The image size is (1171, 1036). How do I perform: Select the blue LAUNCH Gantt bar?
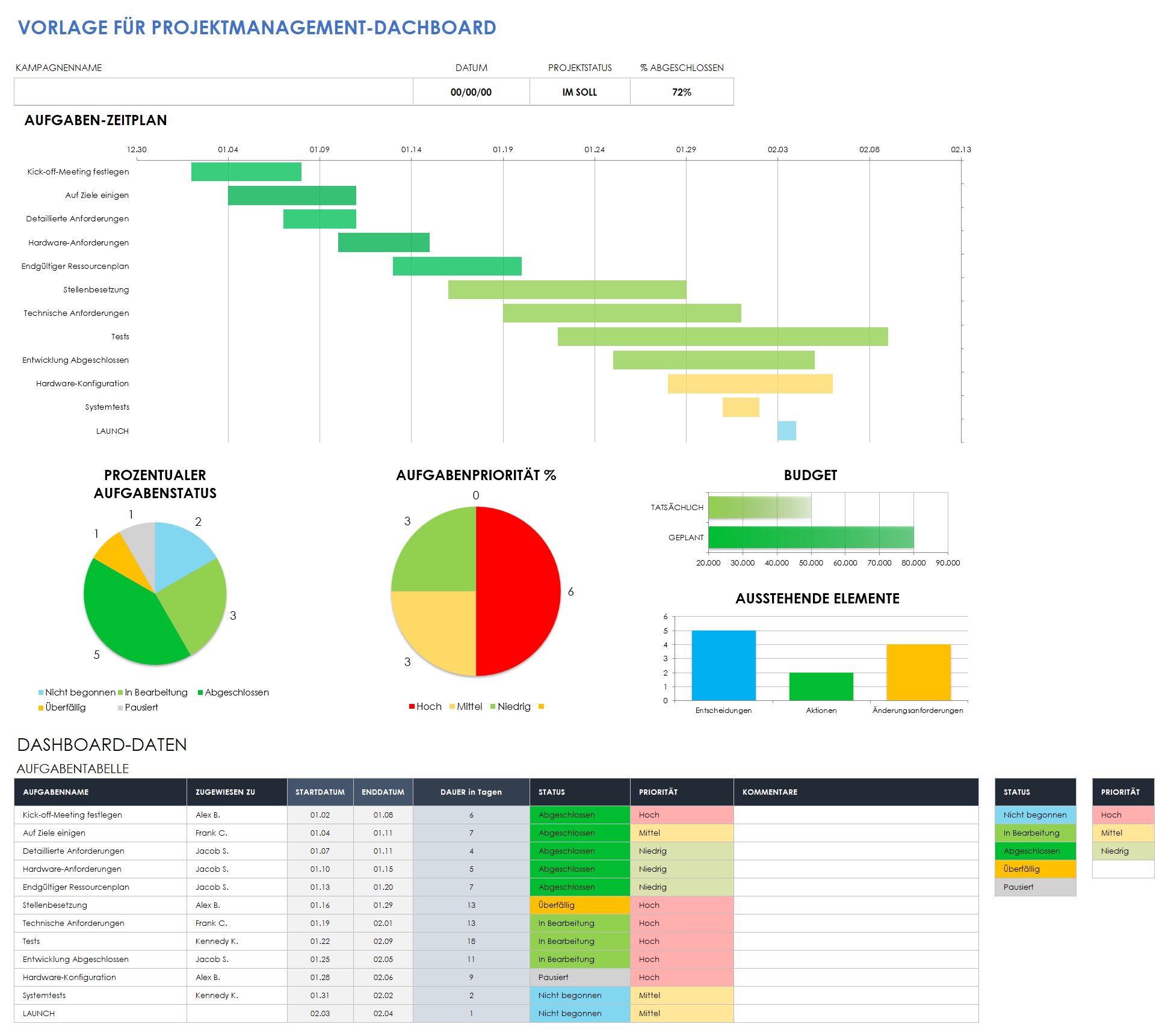tap(786, 431)
